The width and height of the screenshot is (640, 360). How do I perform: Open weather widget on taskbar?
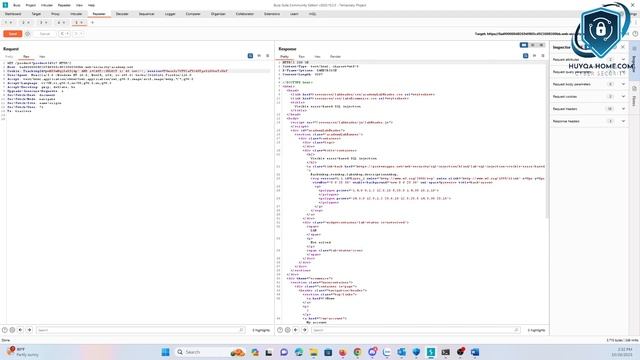[22, 352]
